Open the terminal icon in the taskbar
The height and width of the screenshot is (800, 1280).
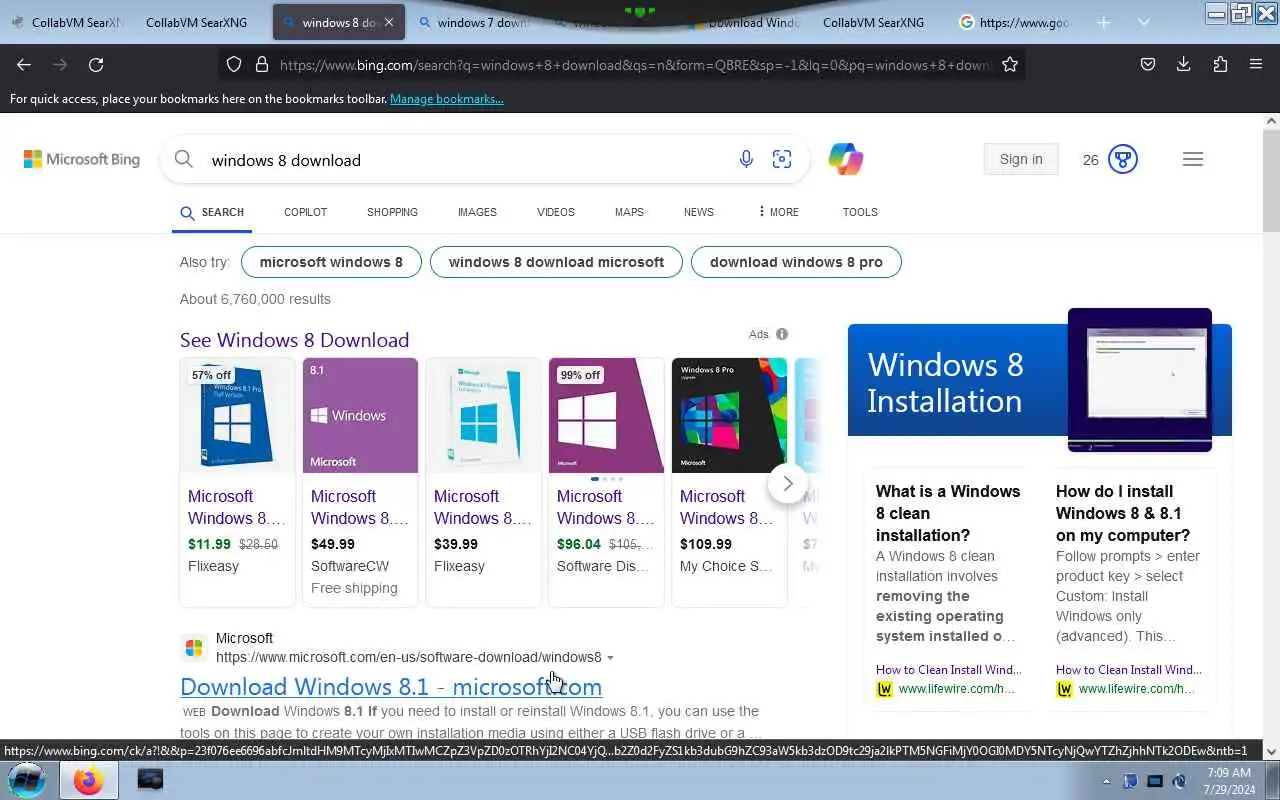coord(150,780)
